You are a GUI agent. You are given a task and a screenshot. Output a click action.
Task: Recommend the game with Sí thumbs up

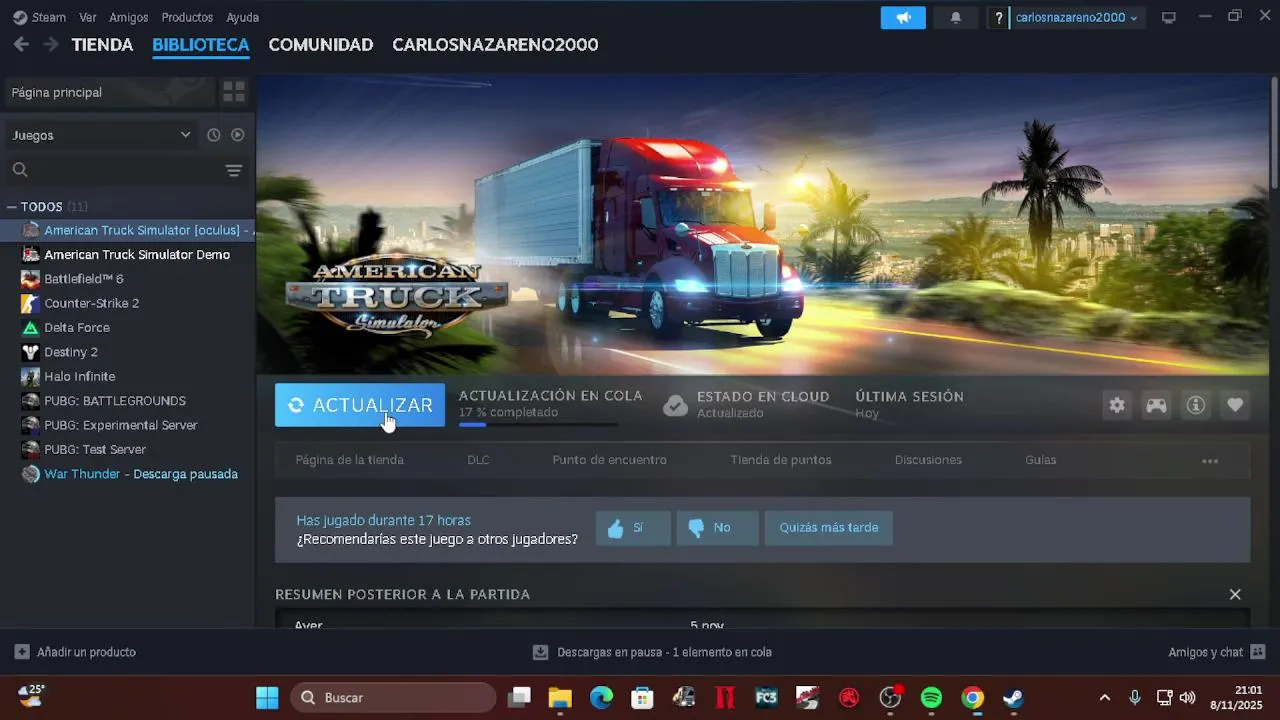point(633,528)
